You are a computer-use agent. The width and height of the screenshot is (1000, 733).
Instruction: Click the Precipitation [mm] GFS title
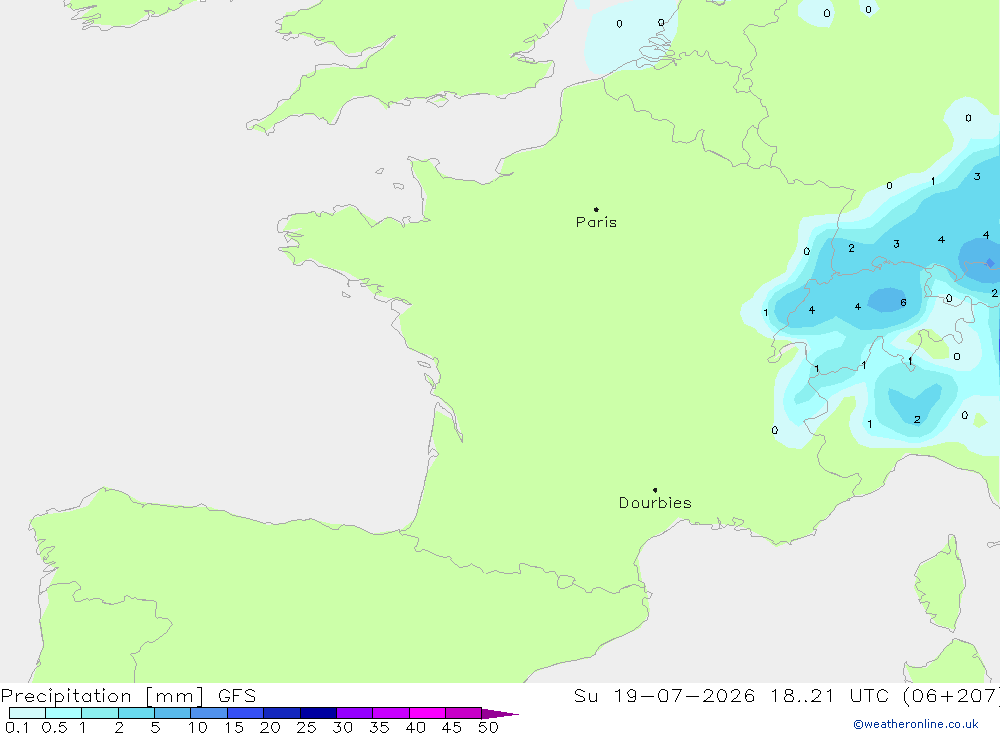point(128,695)
